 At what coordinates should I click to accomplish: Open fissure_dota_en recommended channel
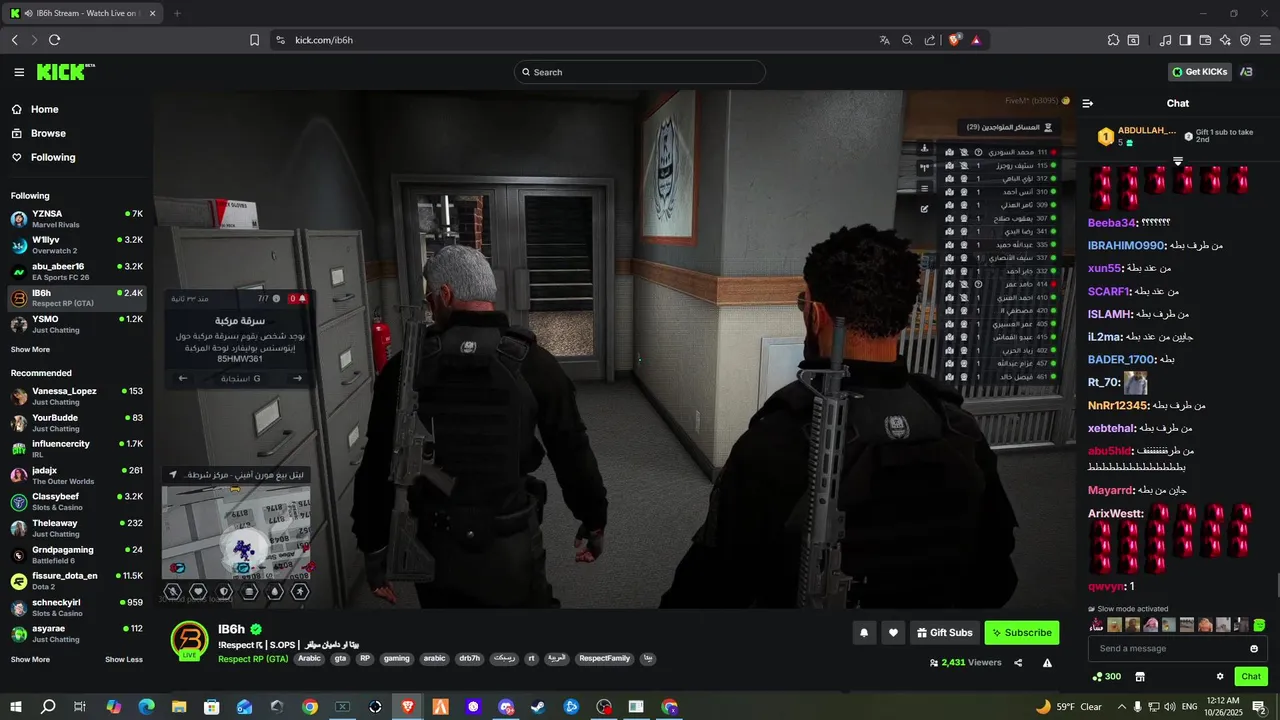click(x=76, y=581)
